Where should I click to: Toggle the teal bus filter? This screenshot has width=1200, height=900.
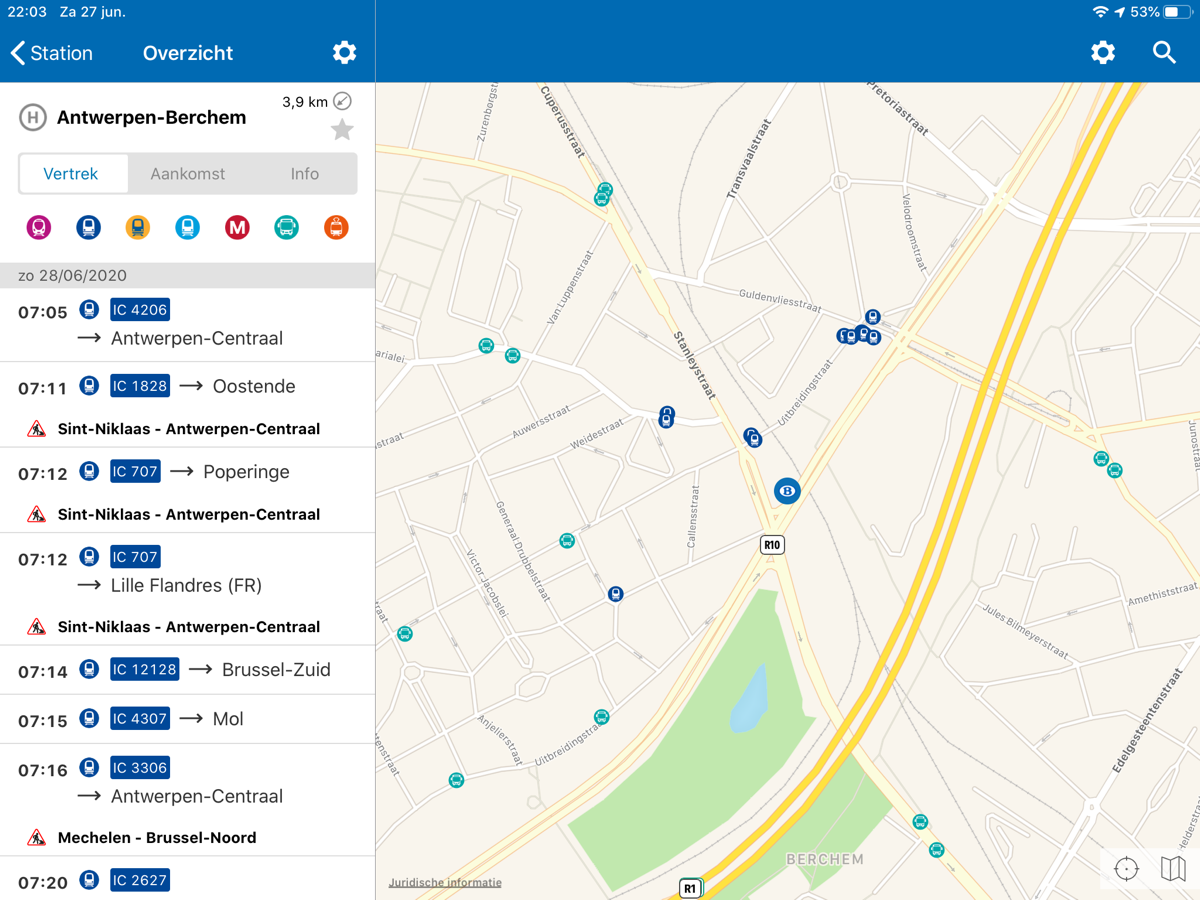coord(286,228)
